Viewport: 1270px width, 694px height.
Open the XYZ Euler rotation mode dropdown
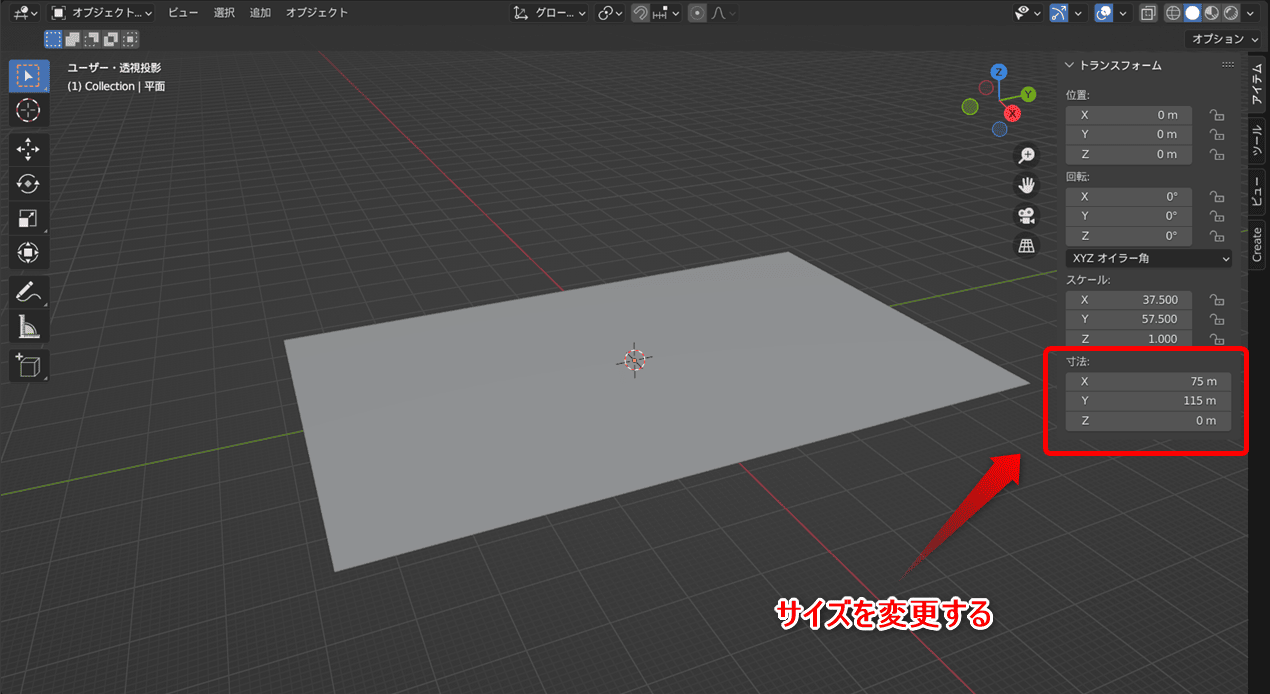coord(1149,258)
